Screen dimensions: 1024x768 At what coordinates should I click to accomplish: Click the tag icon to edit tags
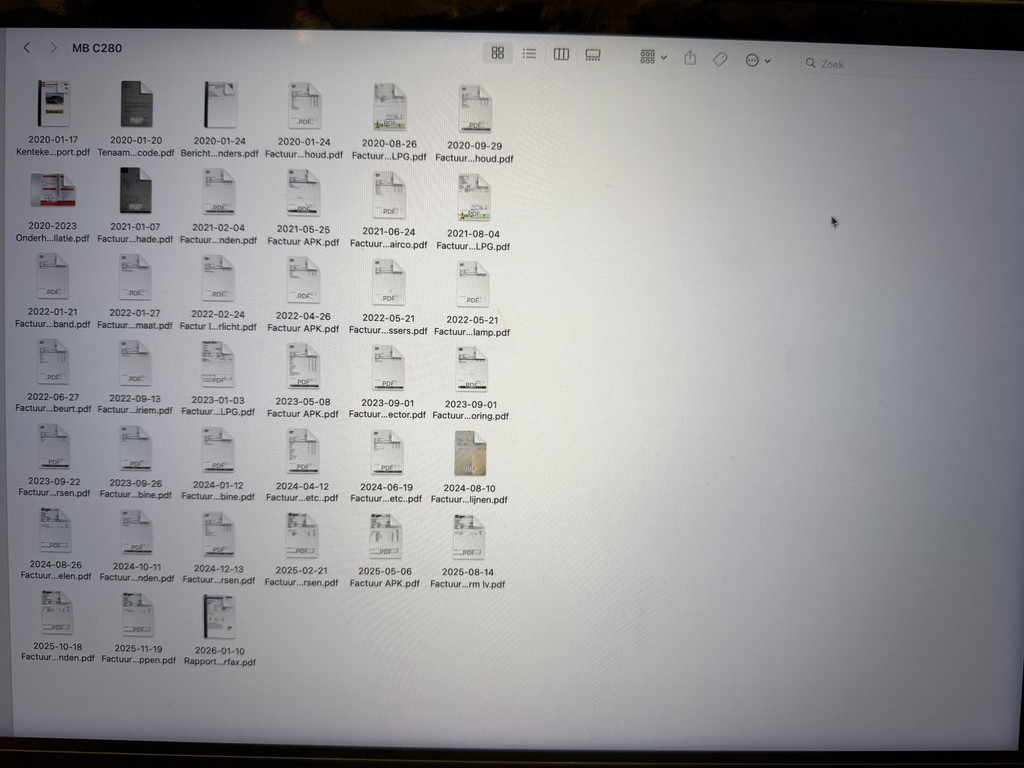(x=720, y=60)
